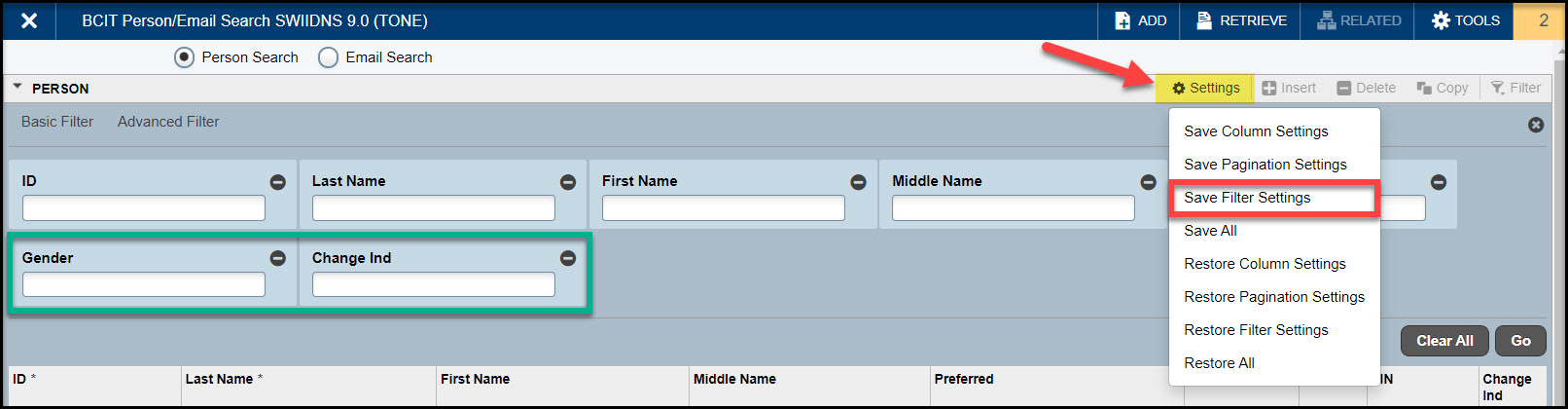The width and height of the screenshot is (1568, 409).
Task: Switch to the Advanced Filter tab
Action: click(x=168, y=122)
